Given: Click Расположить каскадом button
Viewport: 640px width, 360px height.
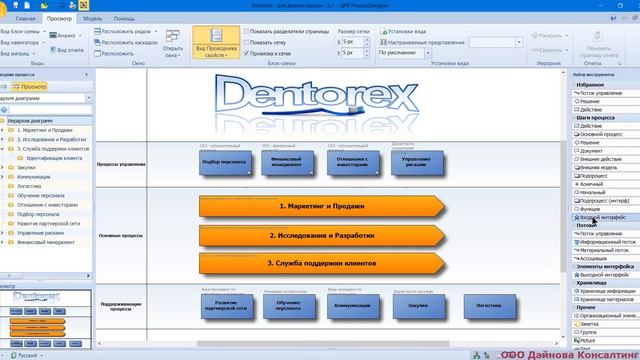Looking at the screenshot, I should pos(126,42).
